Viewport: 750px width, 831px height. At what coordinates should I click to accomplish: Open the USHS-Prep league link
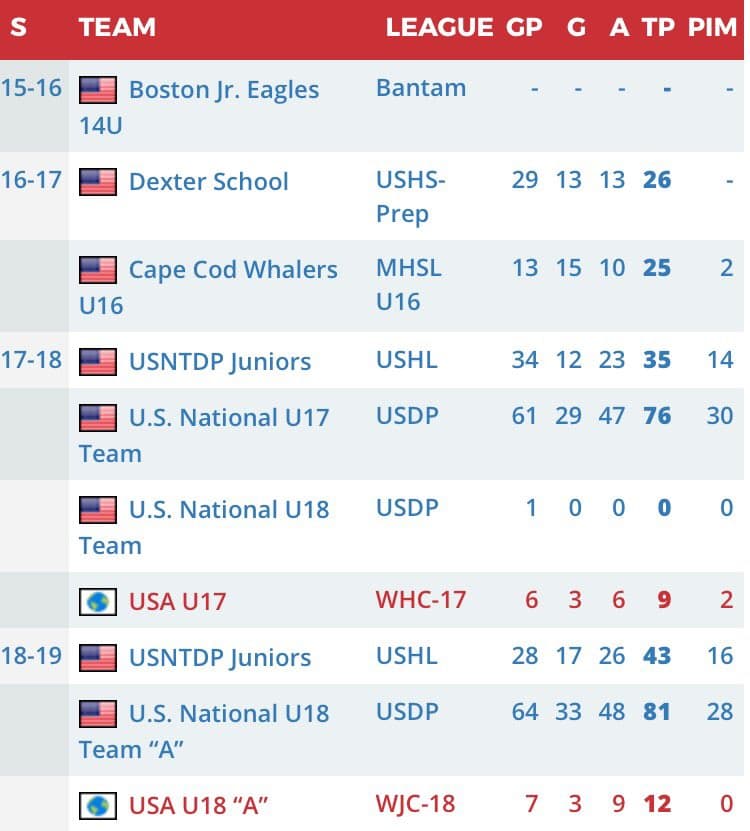pyautogui.click(x=411, y=196)
